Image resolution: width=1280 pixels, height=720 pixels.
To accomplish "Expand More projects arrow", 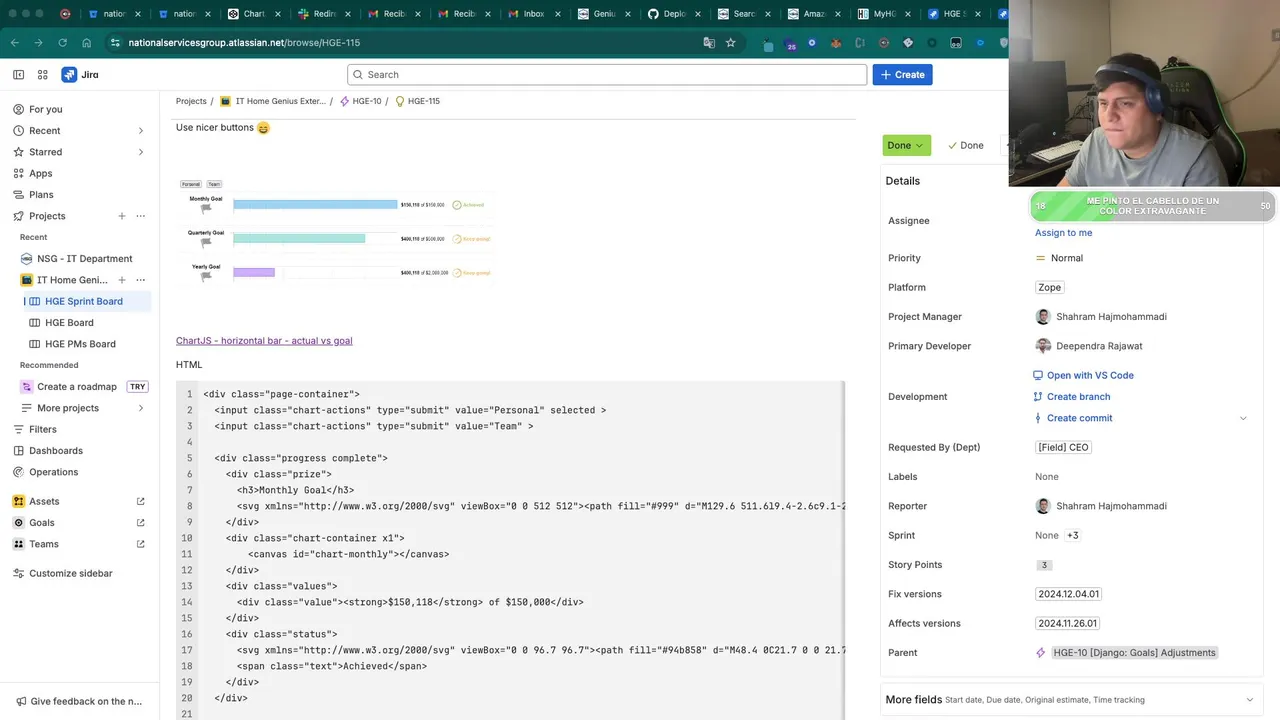I will click(x=140, y=408).
